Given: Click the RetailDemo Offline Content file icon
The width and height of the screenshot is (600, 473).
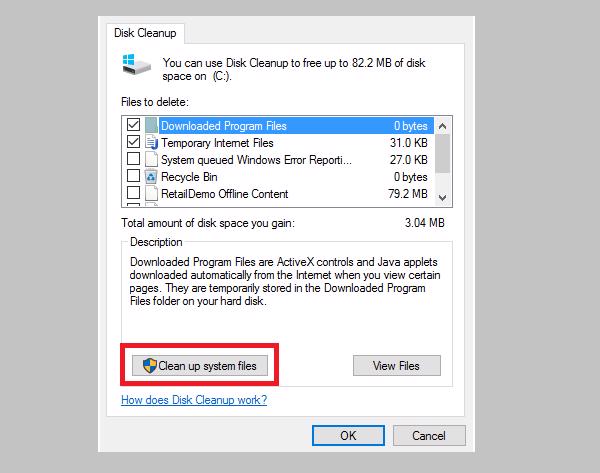Looking at the screenshot, I should click(x=152, y=194).
